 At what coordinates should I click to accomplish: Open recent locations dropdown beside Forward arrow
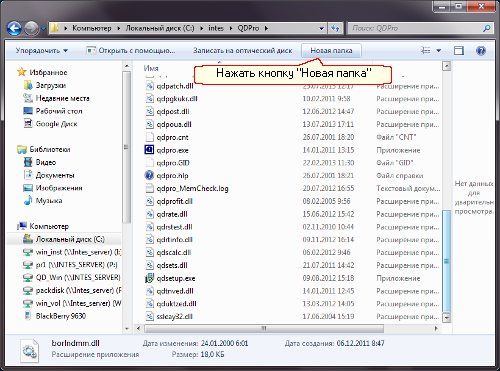point(43,29)
